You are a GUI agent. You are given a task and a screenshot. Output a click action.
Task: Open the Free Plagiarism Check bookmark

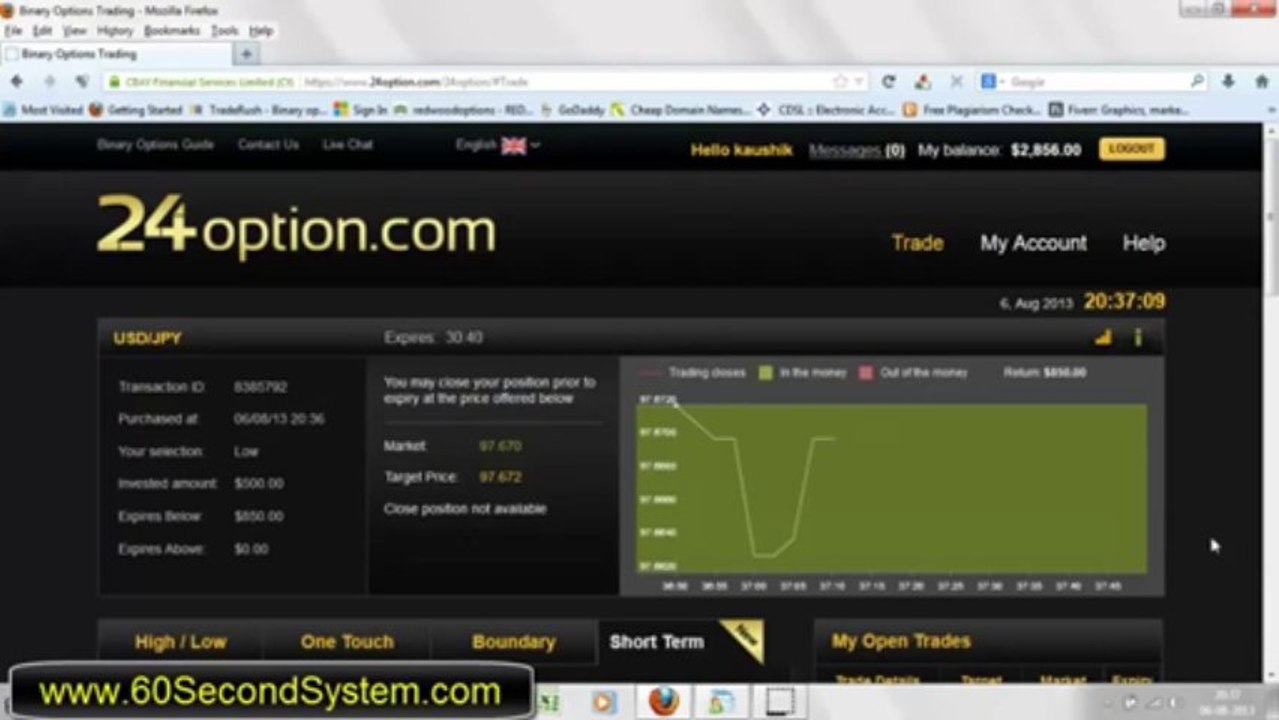971,110
